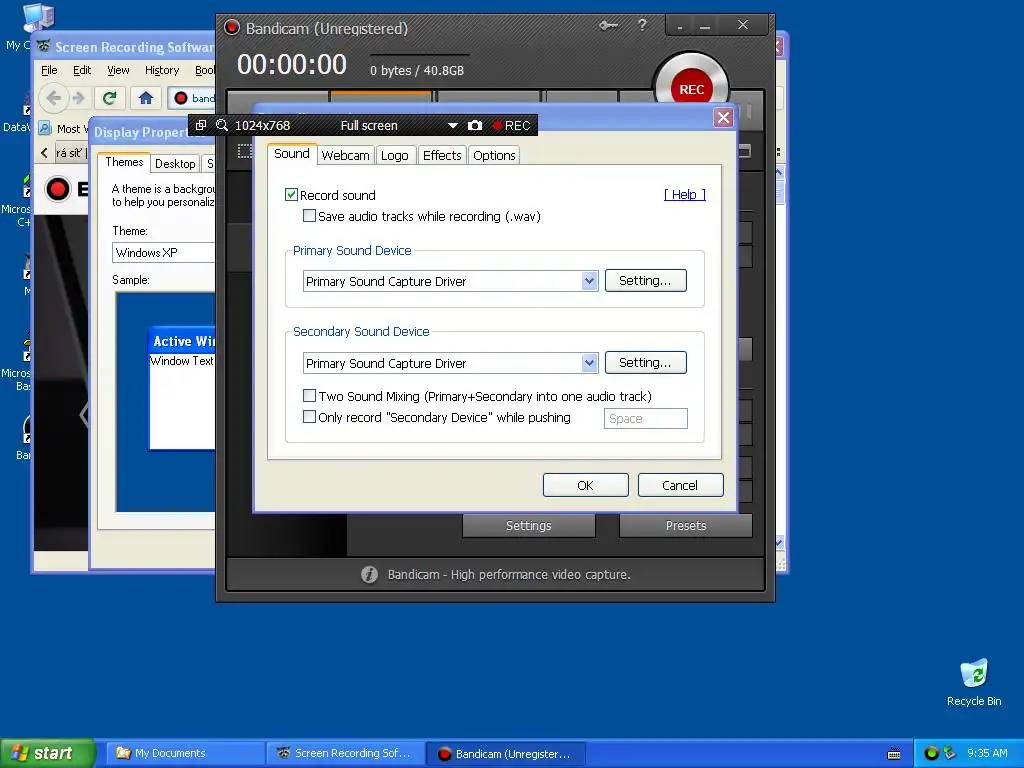
Task: Click the Home icon in browser toolbar
Action: click(146, 98)
